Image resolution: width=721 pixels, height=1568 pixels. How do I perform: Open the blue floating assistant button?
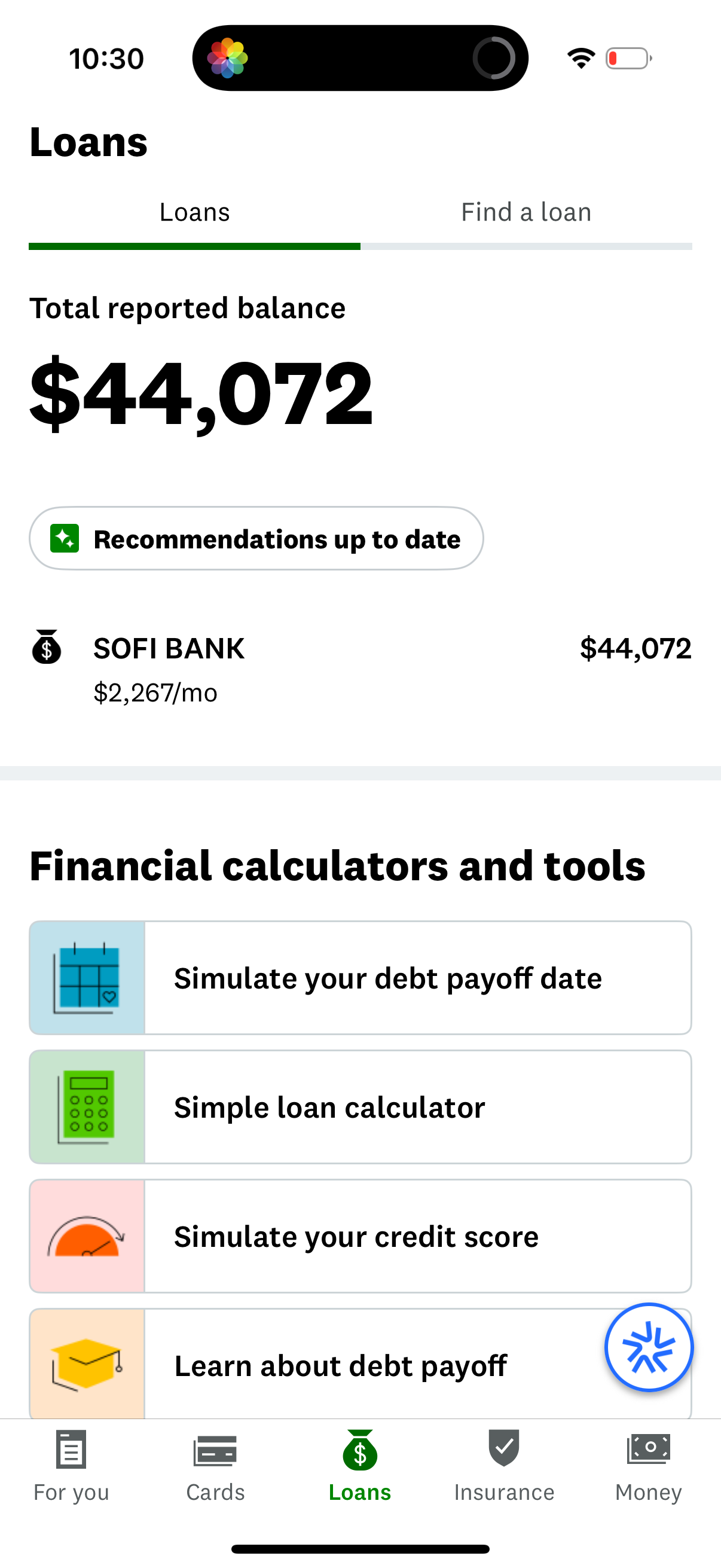tap(648, 1347)
